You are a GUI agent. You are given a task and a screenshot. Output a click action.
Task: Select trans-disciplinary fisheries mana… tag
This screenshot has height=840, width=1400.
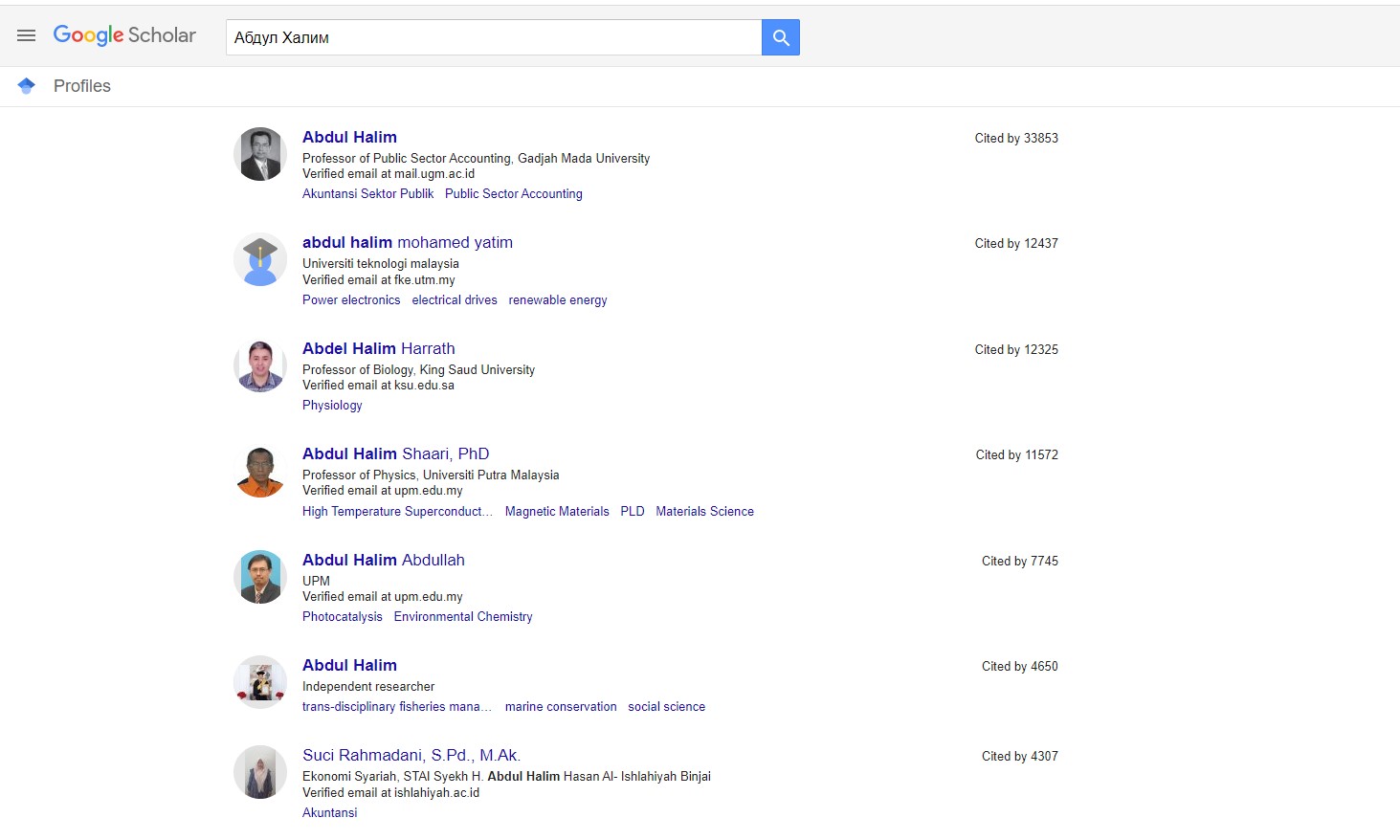[x=397, y=706]
